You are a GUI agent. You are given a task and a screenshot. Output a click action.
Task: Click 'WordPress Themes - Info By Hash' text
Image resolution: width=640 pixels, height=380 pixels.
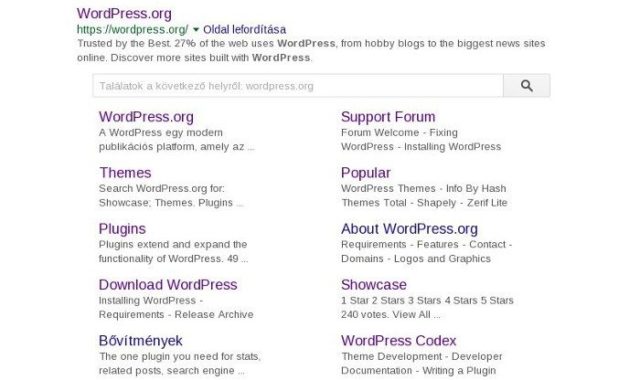[x=423, y=189]
